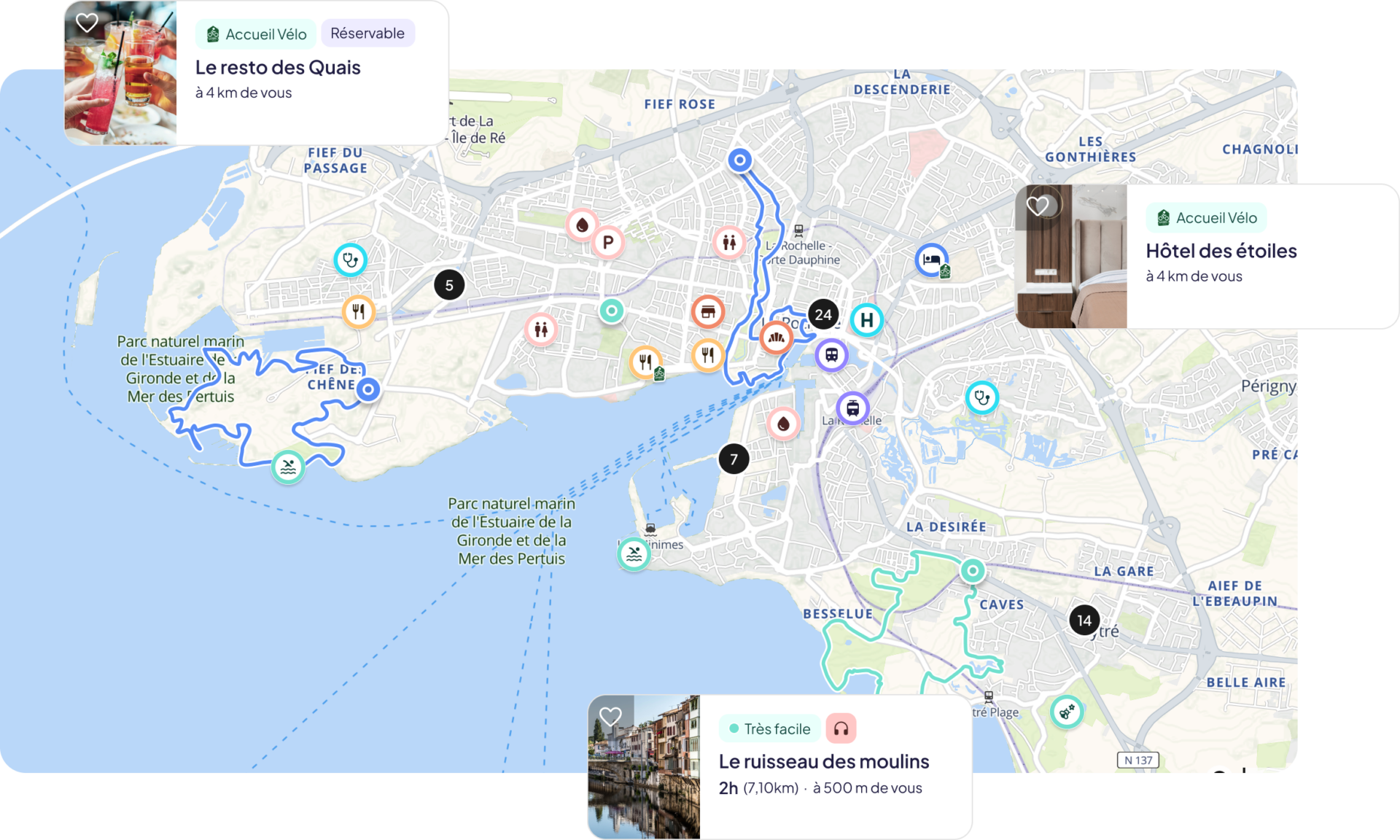Select the shop storefront map marker
Screen dimensions: 1400x840
tap(707, 312)
